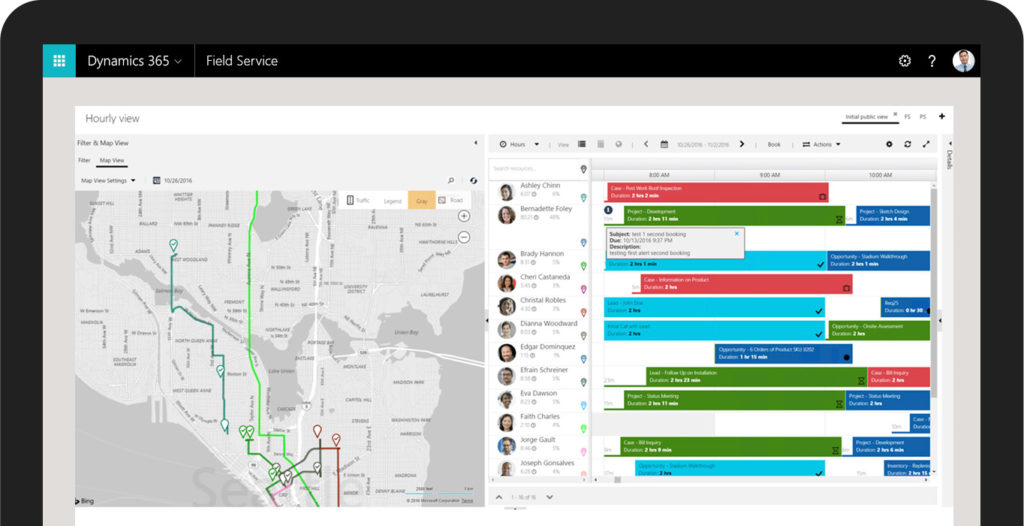Open Dynamics 365 dropdown
Image resolution: width=1024 pixels, height=526 pixels.
[135, 61]
